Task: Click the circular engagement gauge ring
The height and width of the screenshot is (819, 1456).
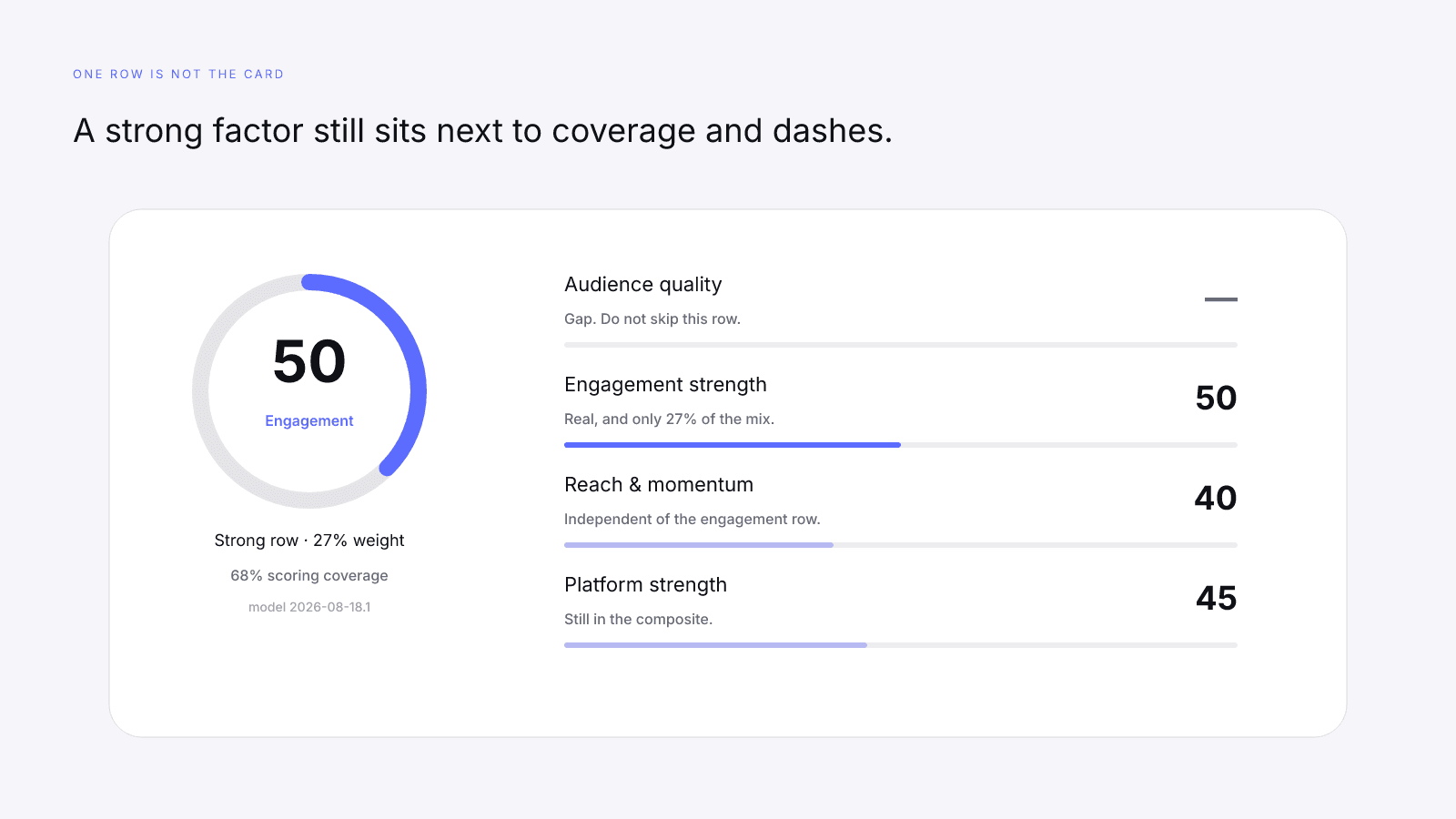Action: pyautogui.click(x=309, y=391)
